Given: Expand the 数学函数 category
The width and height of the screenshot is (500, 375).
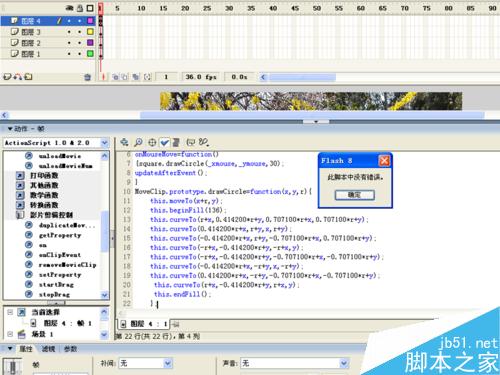Looking at the screenshot, I should 20,195.
